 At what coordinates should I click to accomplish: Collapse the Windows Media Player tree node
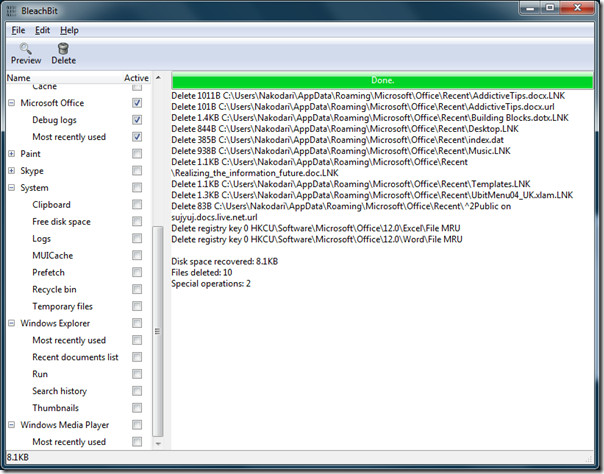tap(12, 425)
